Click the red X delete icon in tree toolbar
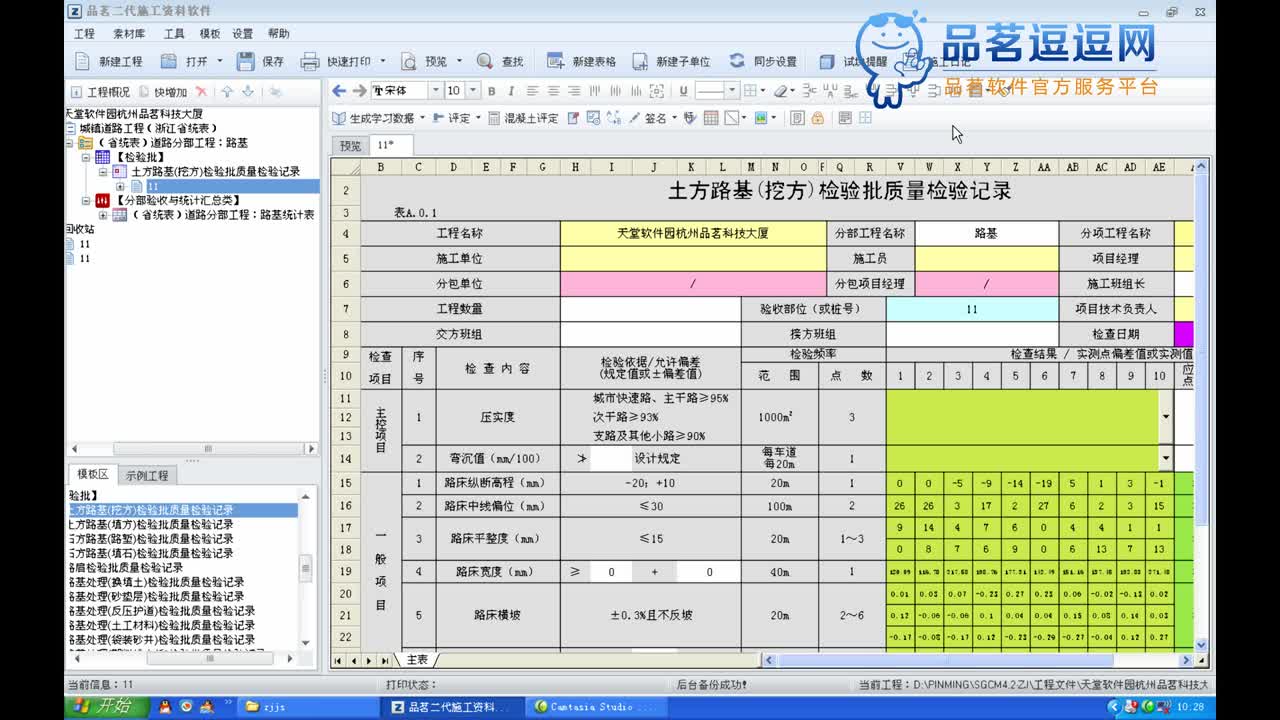The width and height of the screenshot is (1280, 720). pos(201,91)
